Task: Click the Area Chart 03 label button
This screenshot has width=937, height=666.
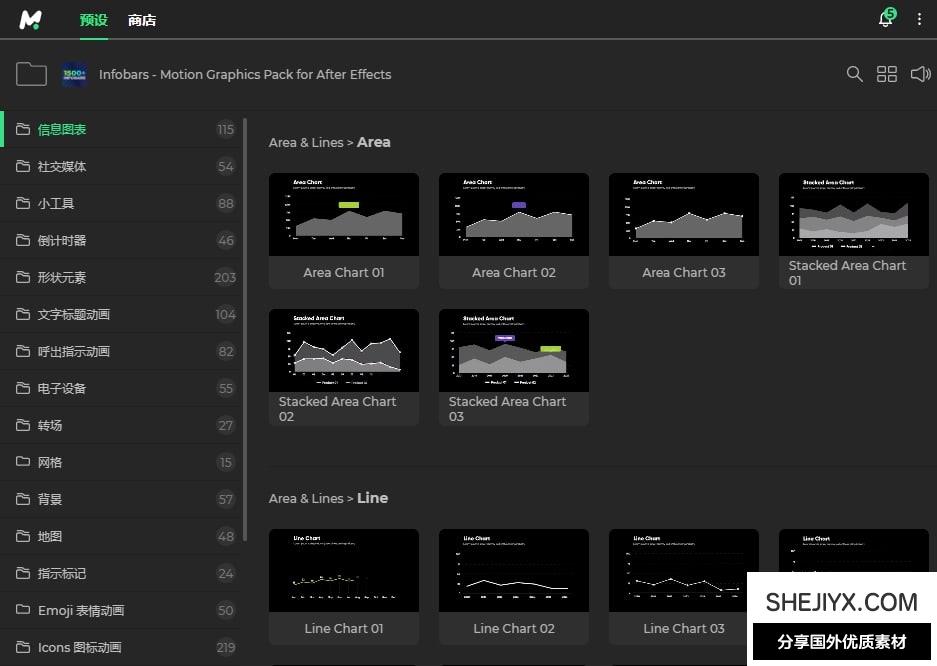Action: (x=684, y=272)
